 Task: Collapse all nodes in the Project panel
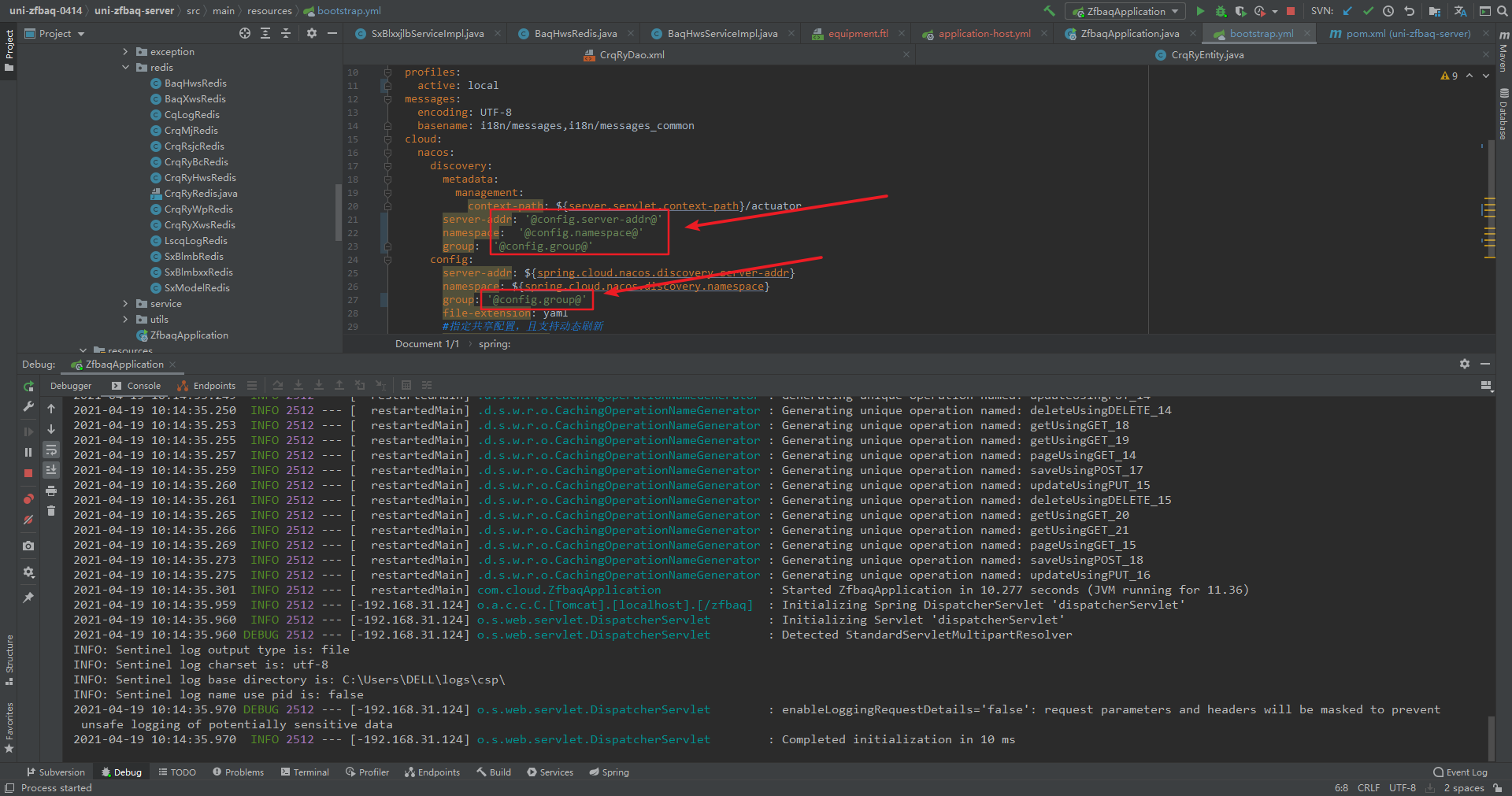point(286,33)
